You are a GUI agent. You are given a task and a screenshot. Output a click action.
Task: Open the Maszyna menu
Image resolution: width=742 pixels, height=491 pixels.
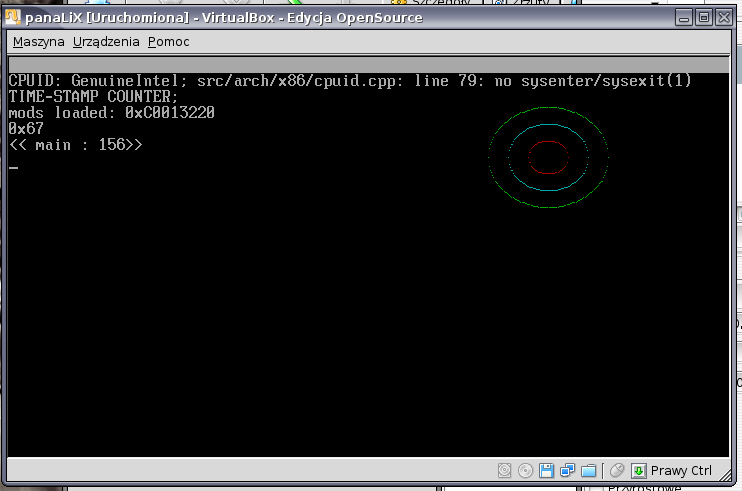click(38, 42)
